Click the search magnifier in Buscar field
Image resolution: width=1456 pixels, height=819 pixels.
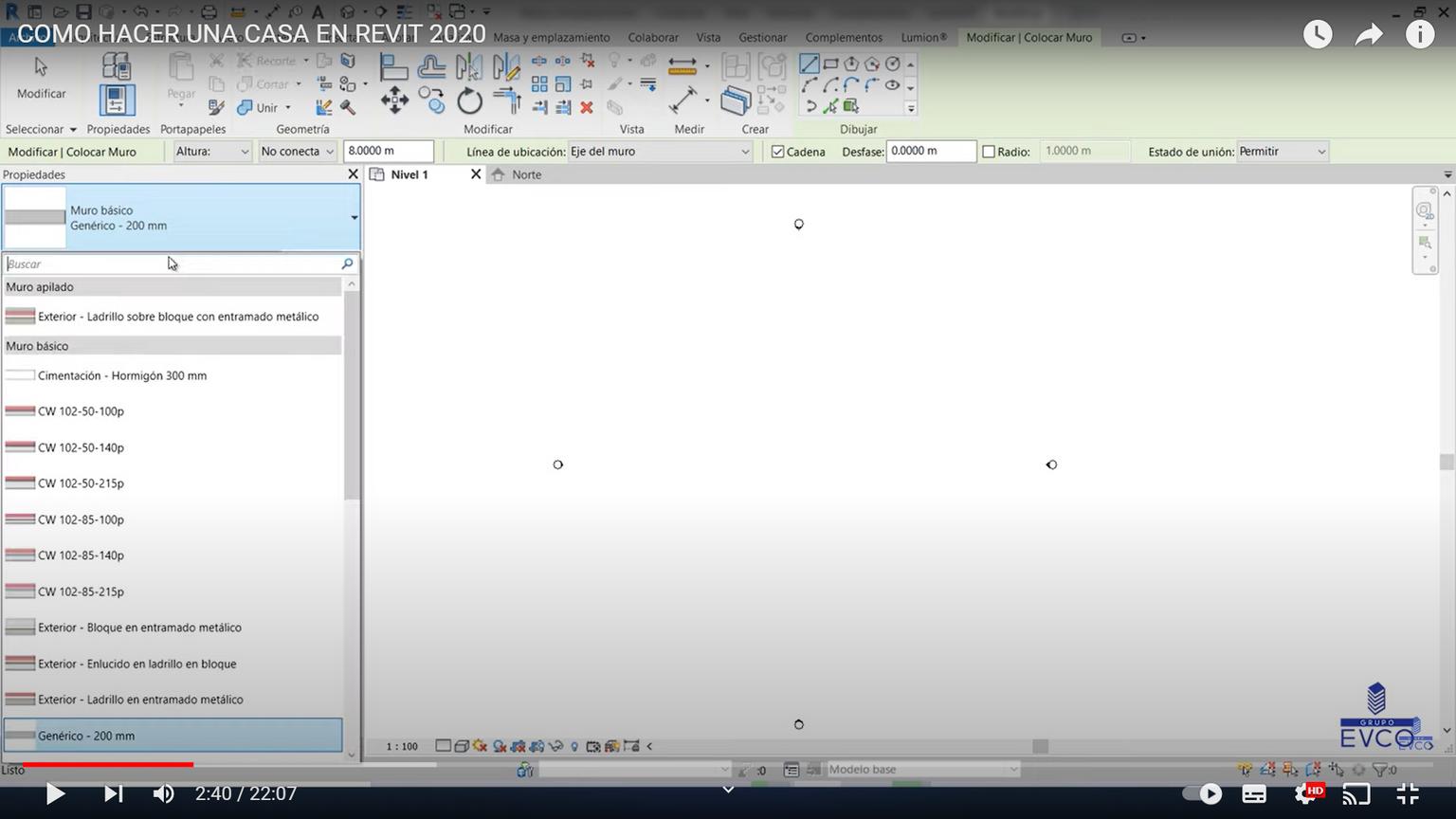347,264
